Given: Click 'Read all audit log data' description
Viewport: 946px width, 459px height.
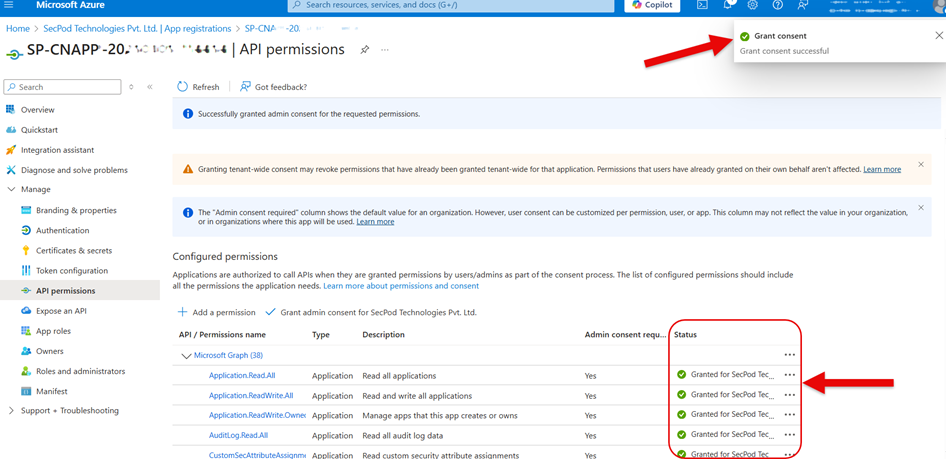Looking at the screenshot, I should point(404,435).
